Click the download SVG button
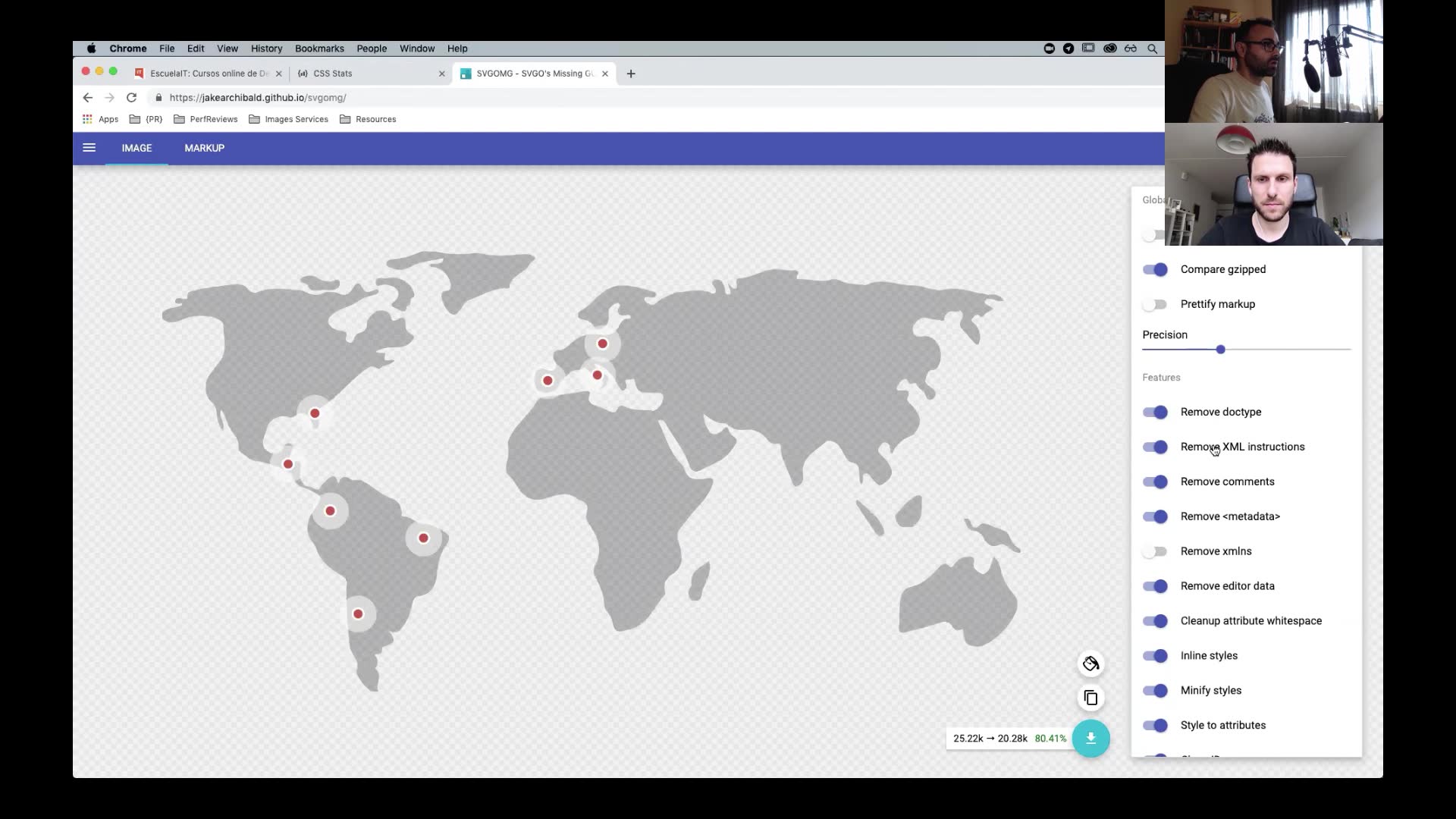The width and height of the screenshot is (1456, 819). click(1091, 738)
